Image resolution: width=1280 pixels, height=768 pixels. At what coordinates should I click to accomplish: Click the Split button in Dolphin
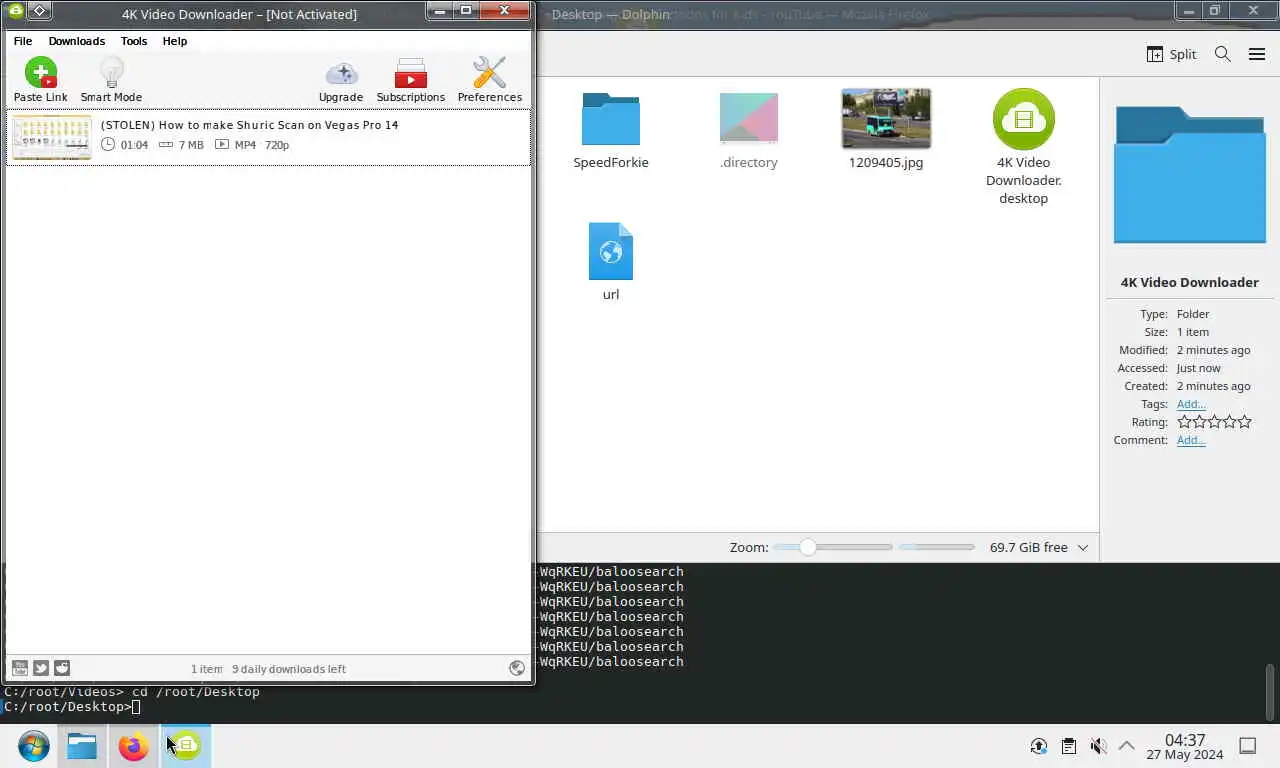(x=1171, y=54)
